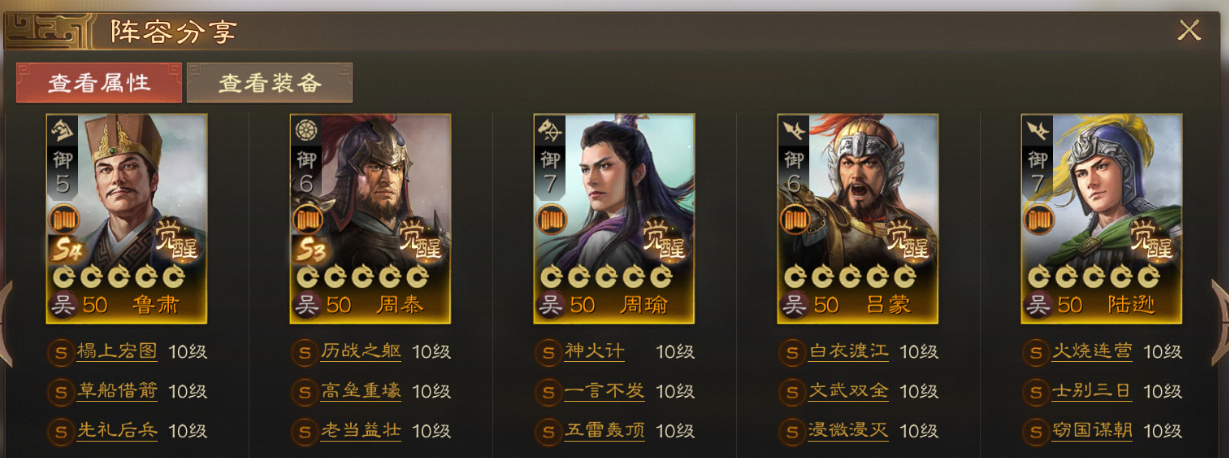The height and width of the screenshot is (458, 1229).
Task: Open the 五雷轰顶 skill link
Action: (x=605, y=431)
